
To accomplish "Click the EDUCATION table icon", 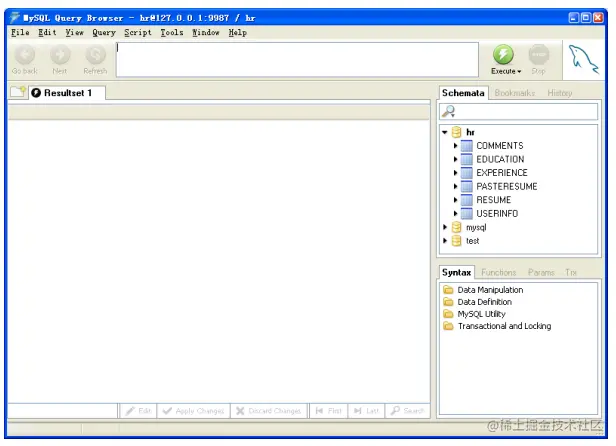I will point(466,159).
